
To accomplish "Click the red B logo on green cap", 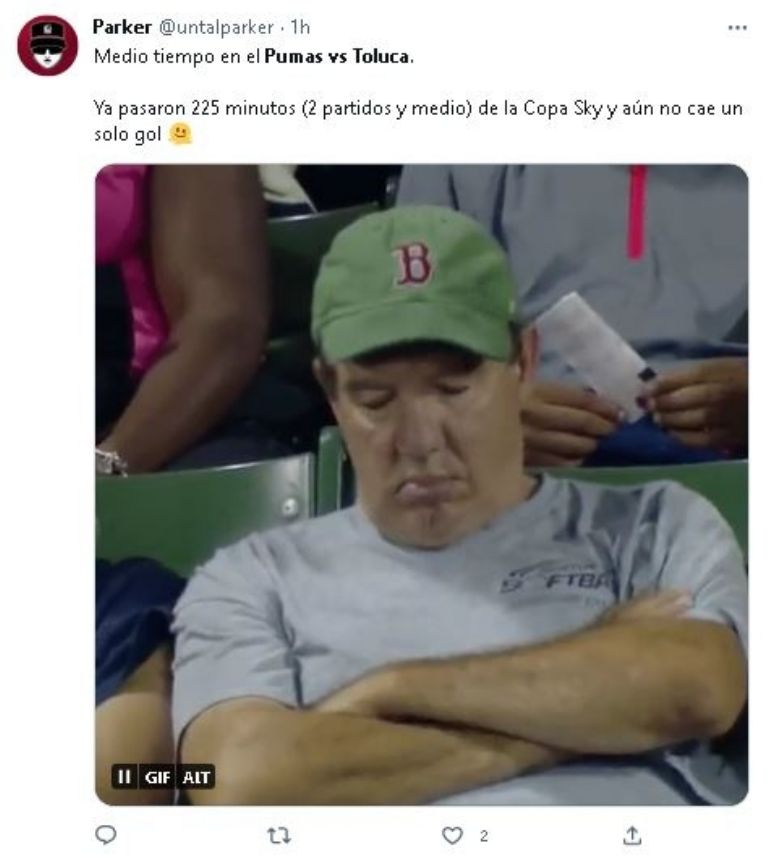I will coord(412,265).
